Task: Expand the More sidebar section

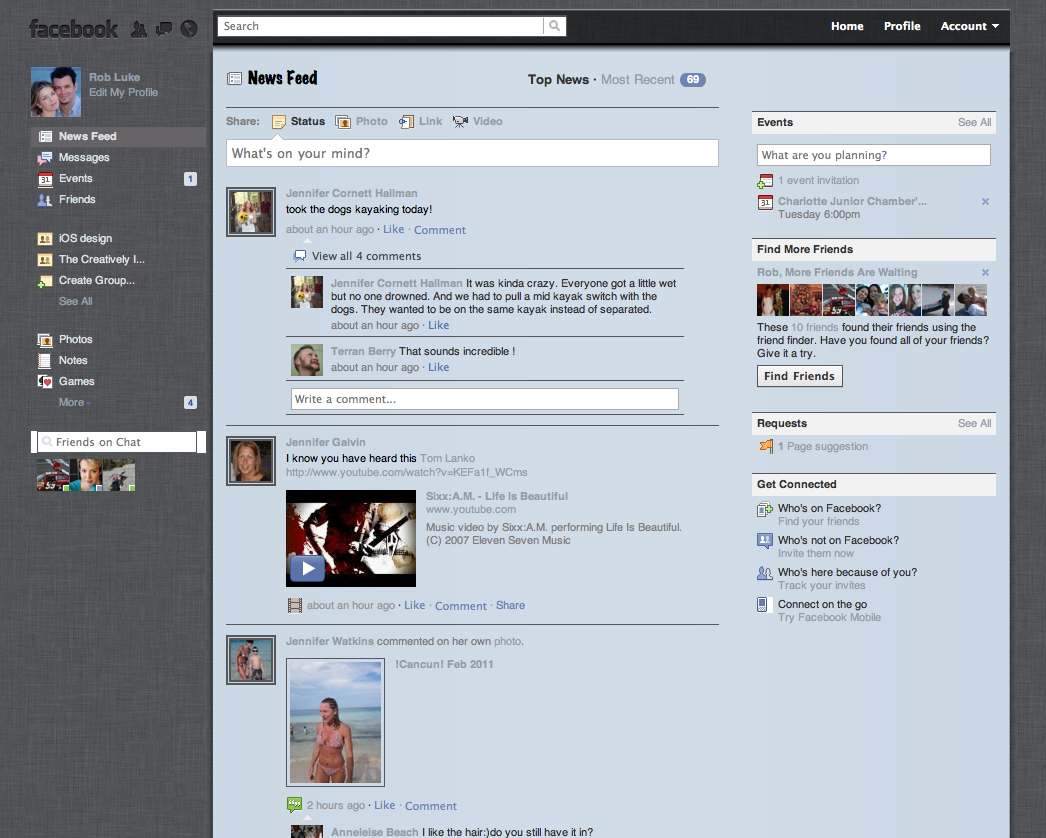Action: click(74, 402)
